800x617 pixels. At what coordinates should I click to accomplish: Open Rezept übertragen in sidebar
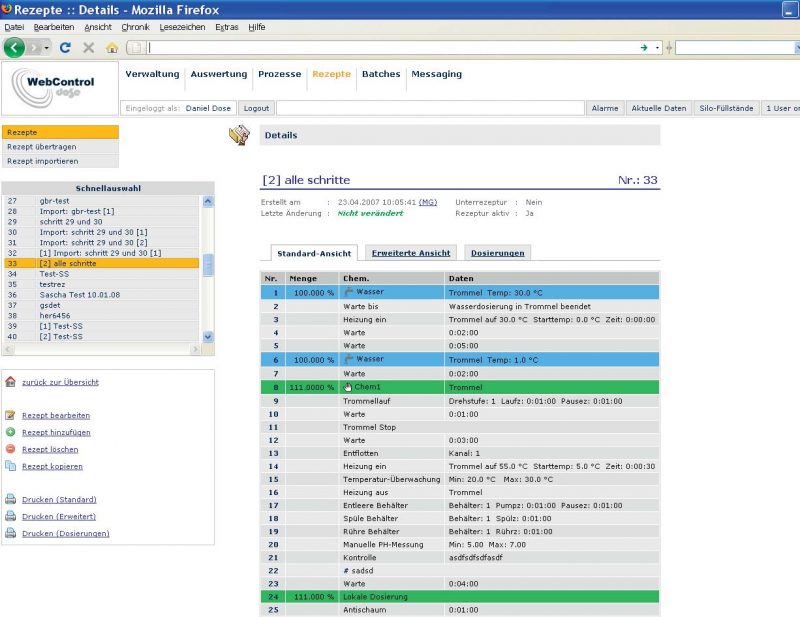[x=60, y=146]
